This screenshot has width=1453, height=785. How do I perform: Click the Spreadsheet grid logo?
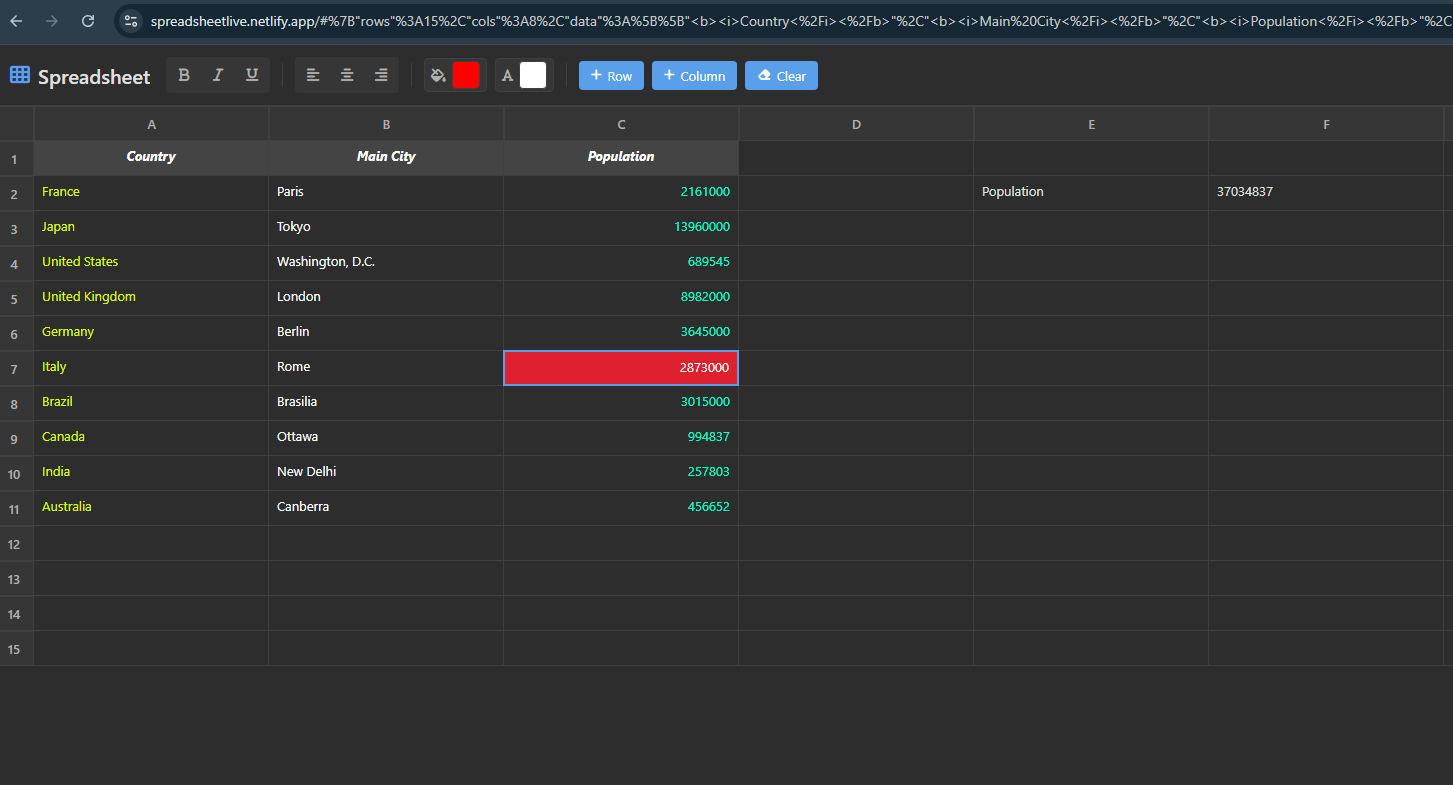pos(19,75)
